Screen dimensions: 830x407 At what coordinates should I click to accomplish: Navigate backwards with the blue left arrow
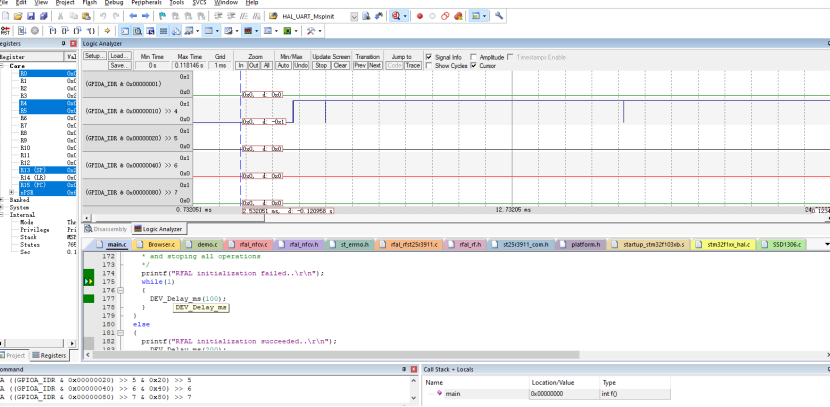click(133, 16)
